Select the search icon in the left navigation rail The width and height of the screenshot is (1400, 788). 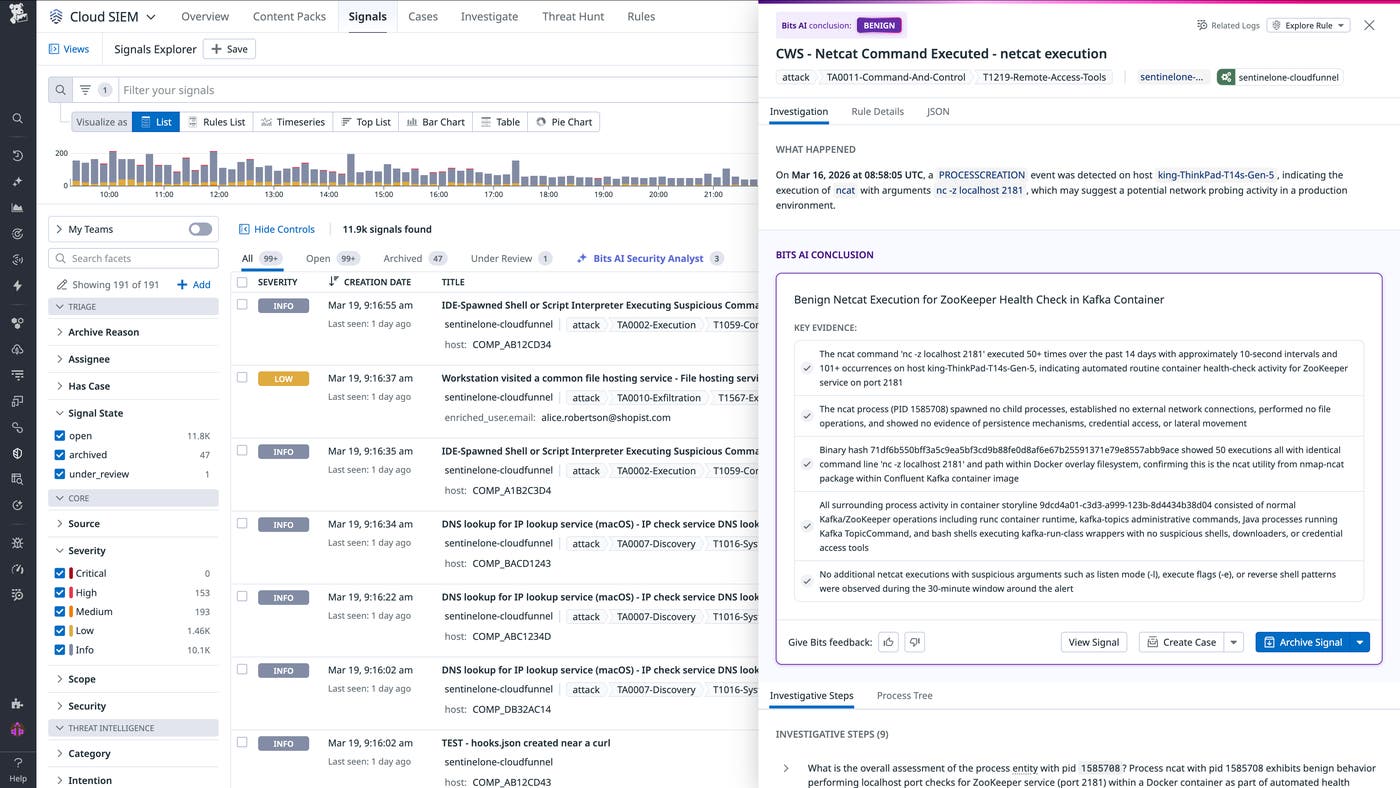point(16,118)
